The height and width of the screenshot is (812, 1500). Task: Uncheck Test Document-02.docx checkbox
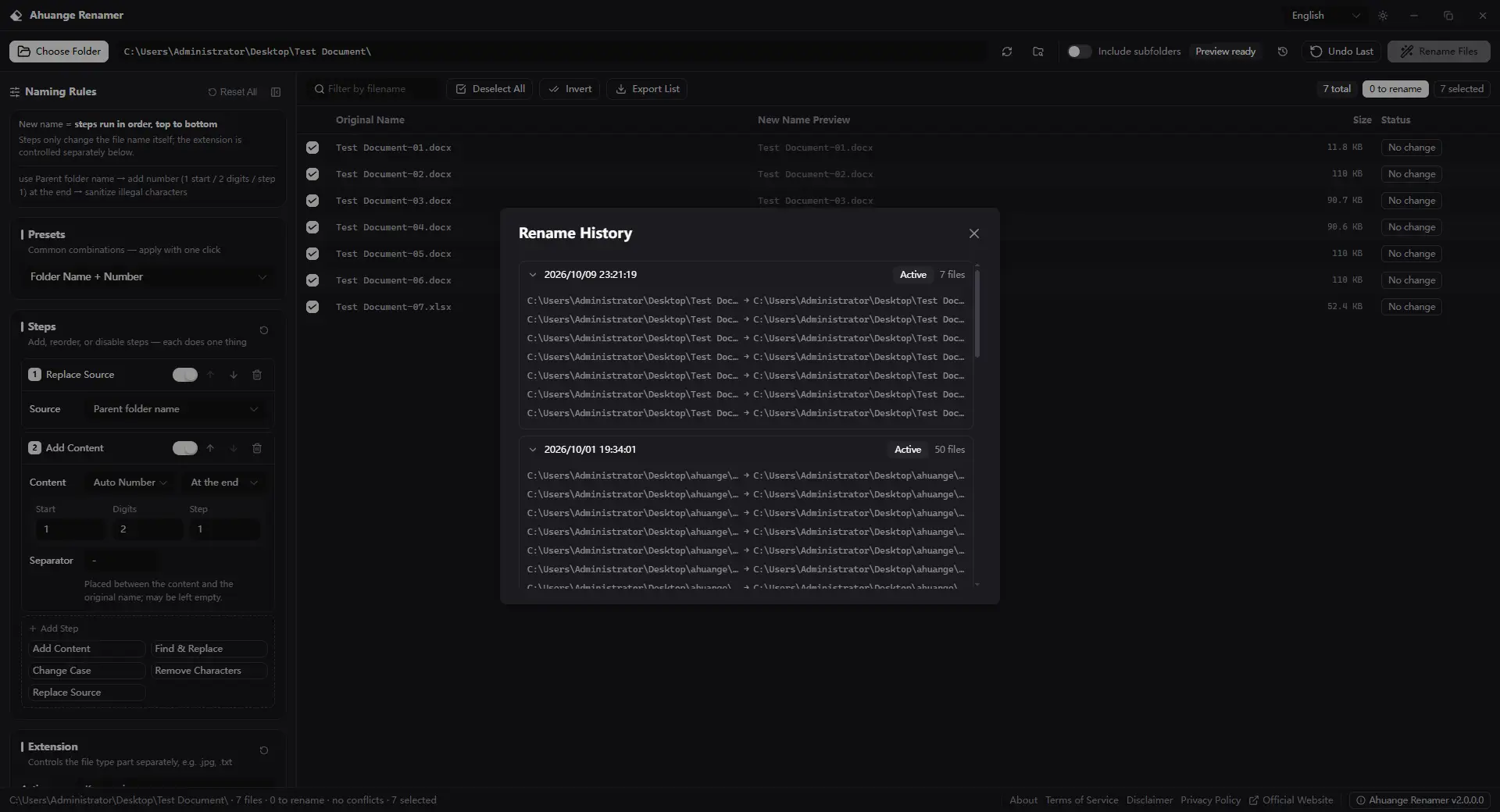pos(312,174)
